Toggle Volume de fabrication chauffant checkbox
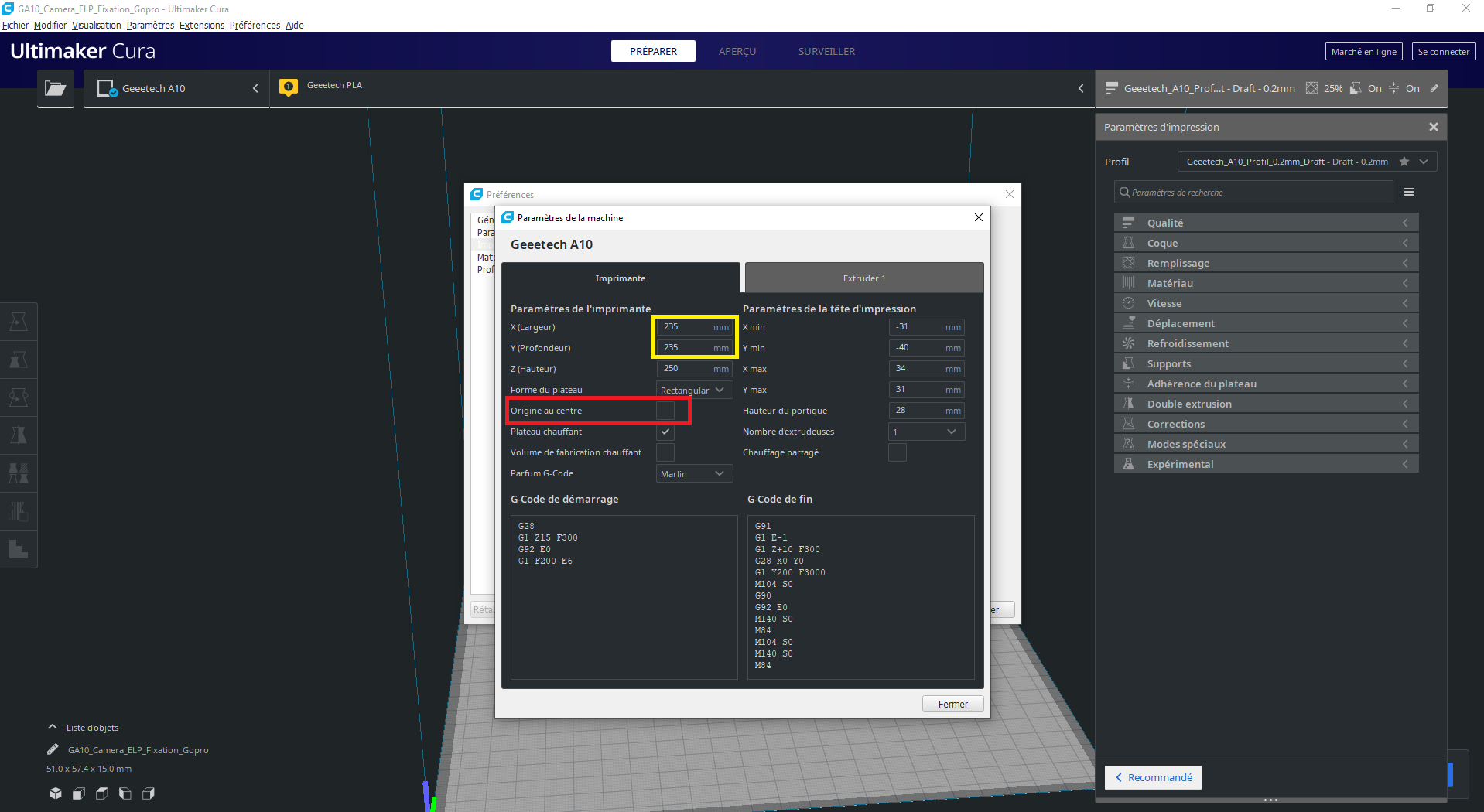 (665, 452)
